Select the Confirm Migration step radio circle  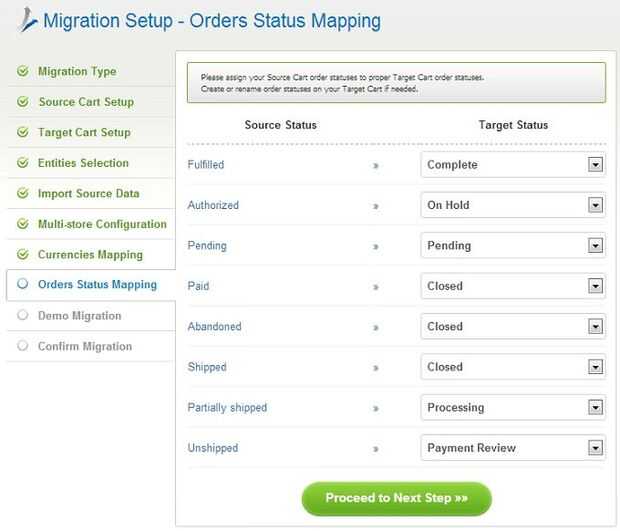coord(22,347)
